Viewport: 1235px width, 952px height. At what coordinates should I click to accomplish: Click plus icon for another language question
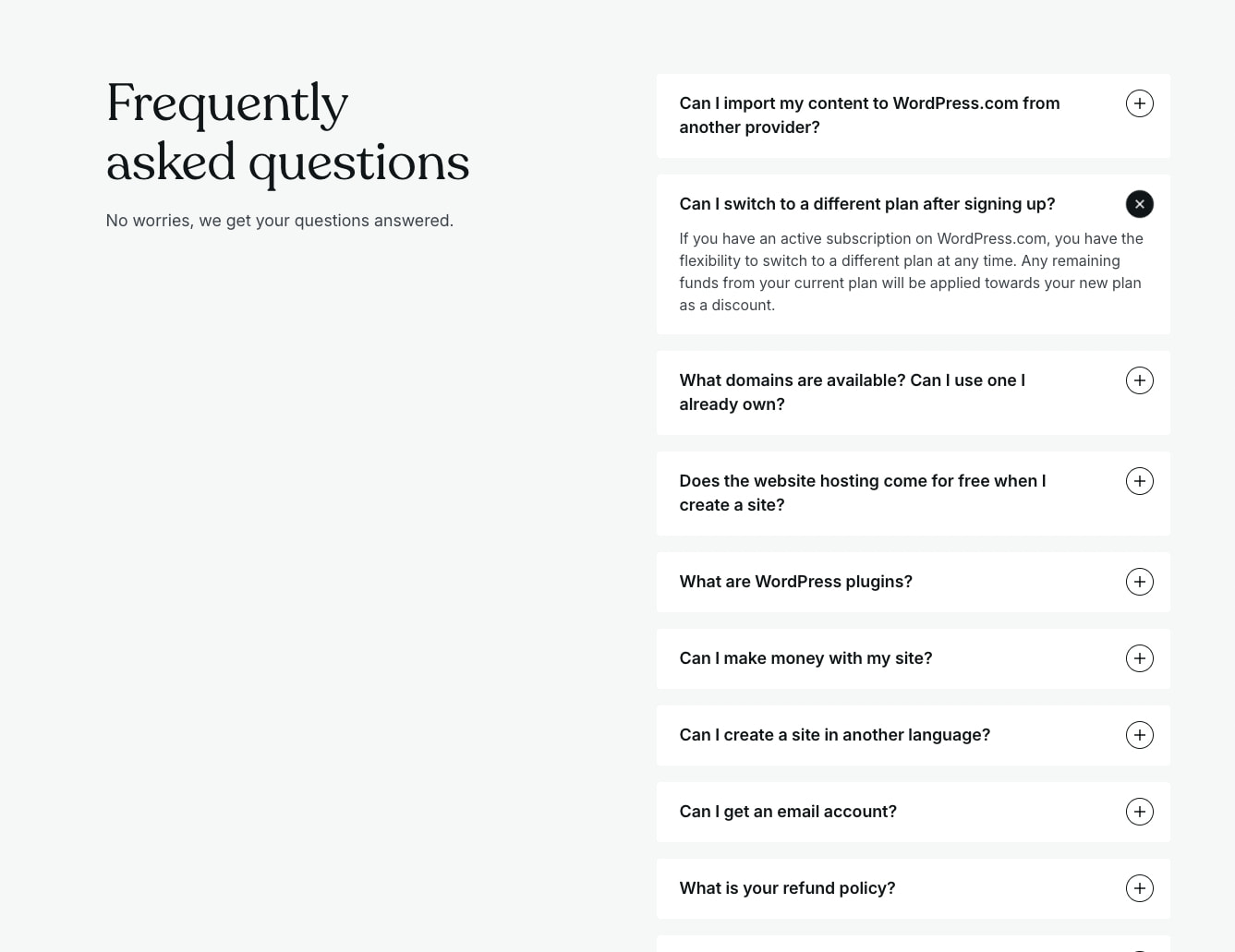(x=1139, y=735)
